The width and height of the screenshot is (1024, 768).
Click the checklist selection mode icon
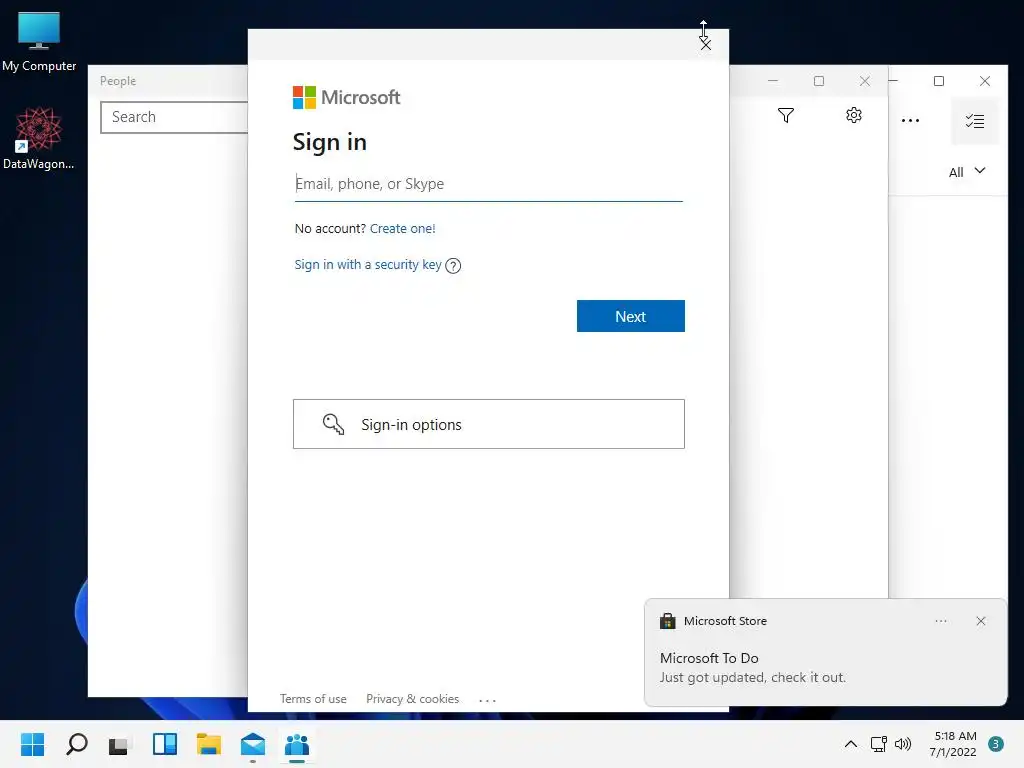[975, 121]
